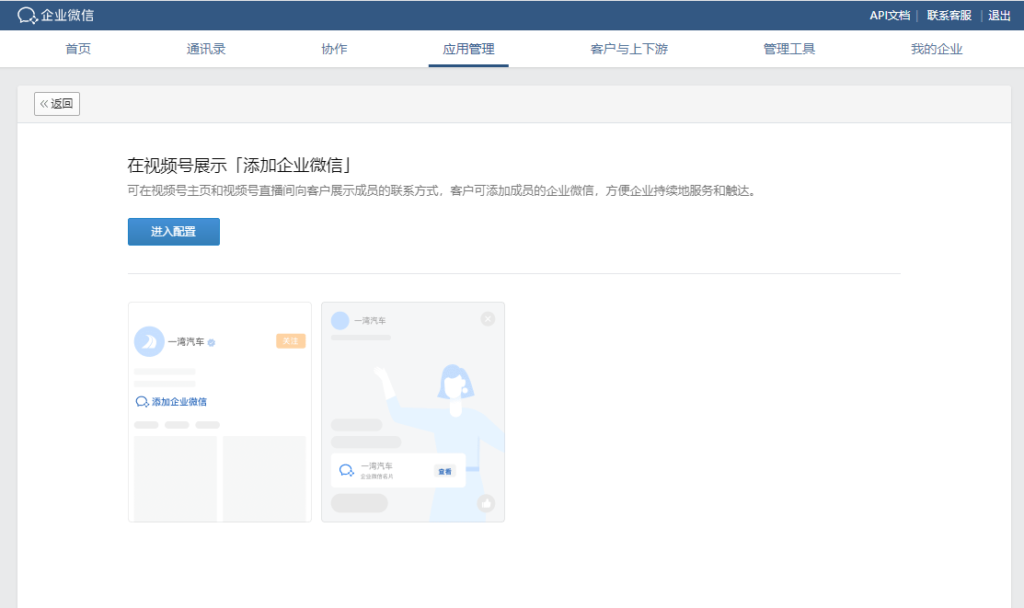Select the 应用管理 tab
This screenshot has height=608, width=1024.
point(468,49)
